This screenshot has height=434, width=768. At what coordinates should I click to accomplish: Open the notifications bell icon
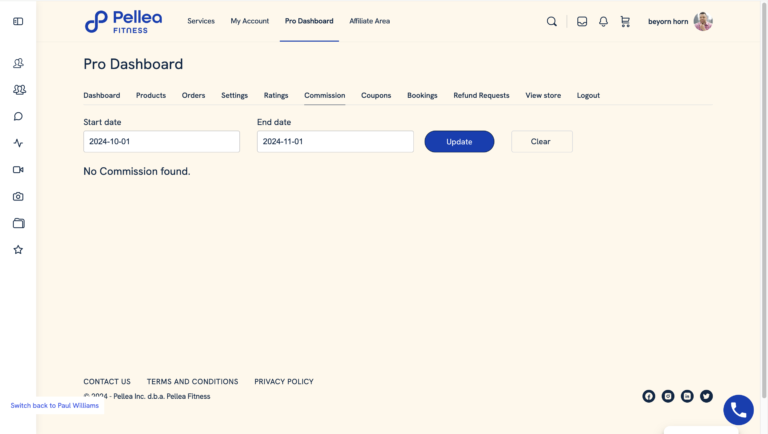[603, 22]
